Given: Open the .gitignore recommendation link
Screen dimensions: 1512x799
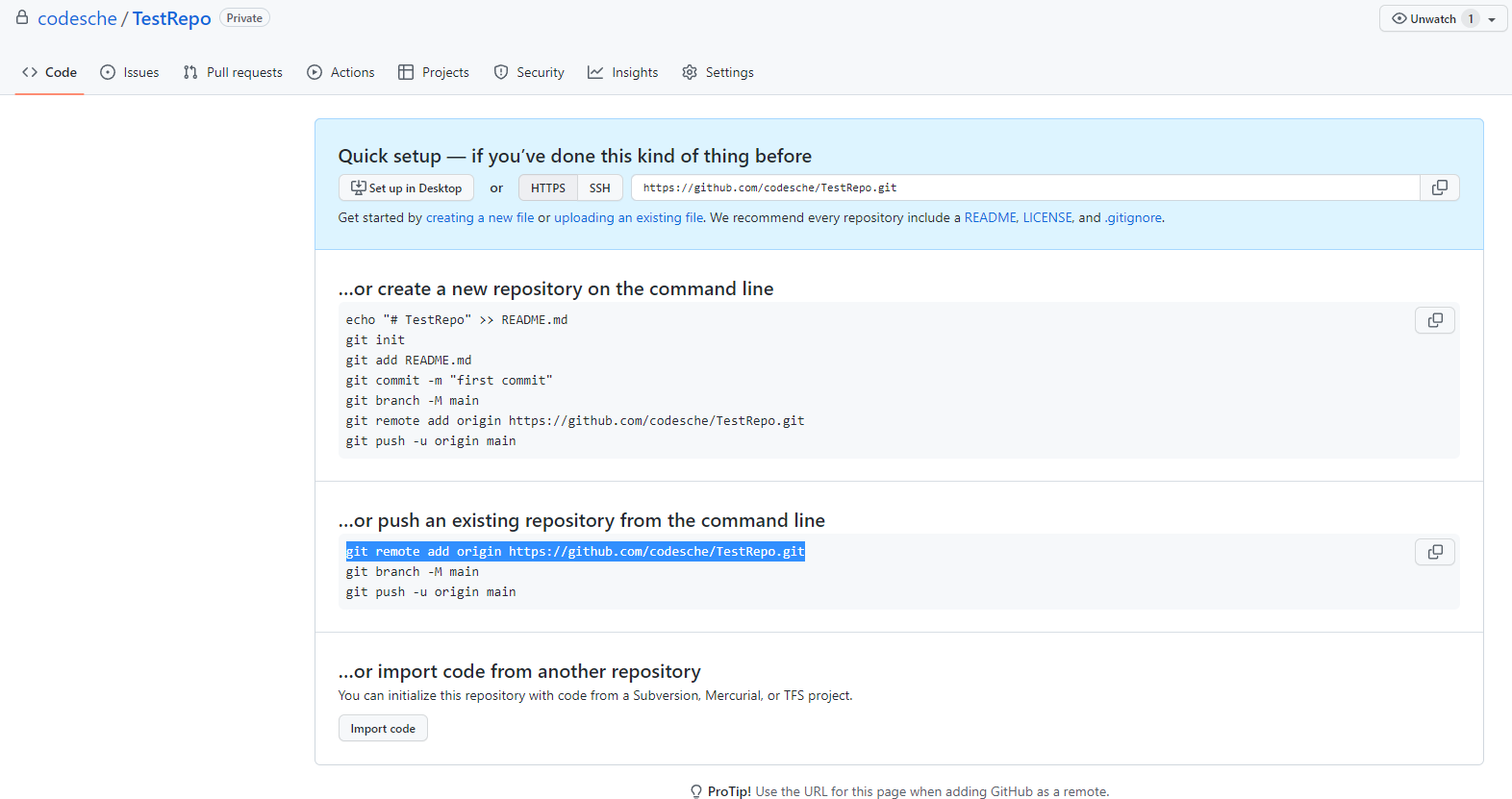Looking at the screenshot, I should 1133,217.
